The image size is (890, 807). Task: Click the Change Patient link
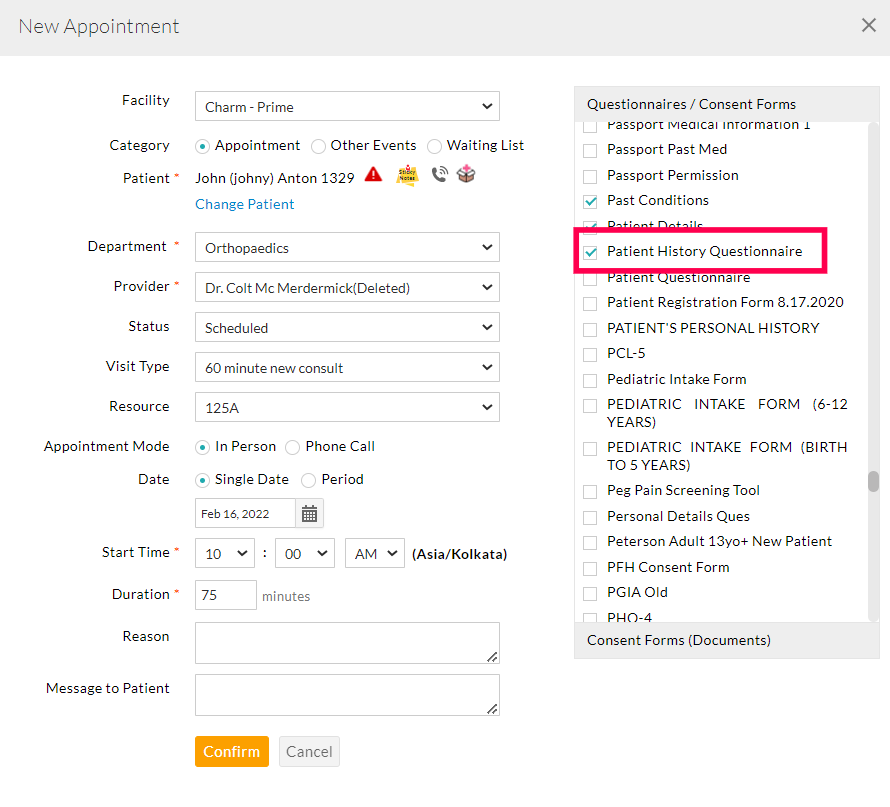tap(245, 204)
